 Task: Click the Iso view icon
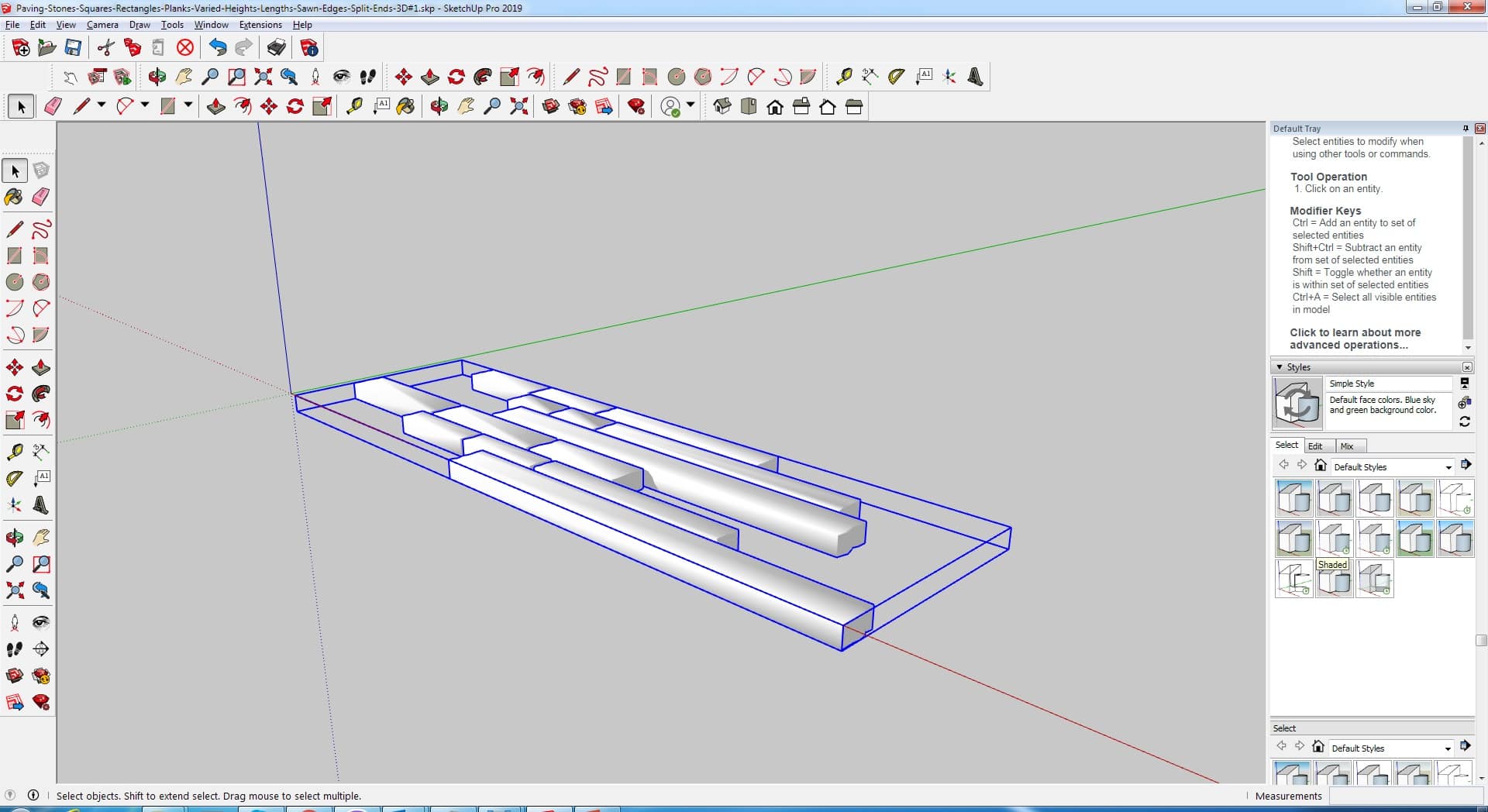click(x=722, y=107)
